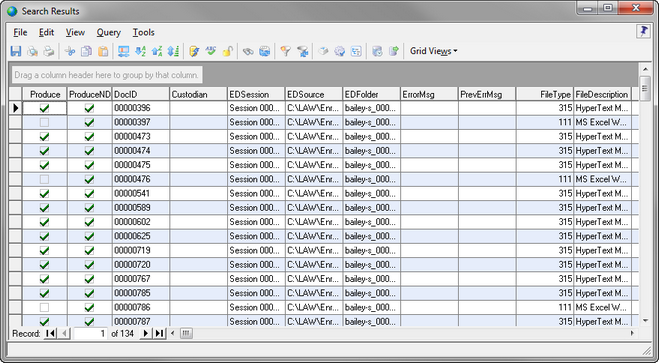
Task: Click the grey funnel filter icon
Action: click(302, 51)
